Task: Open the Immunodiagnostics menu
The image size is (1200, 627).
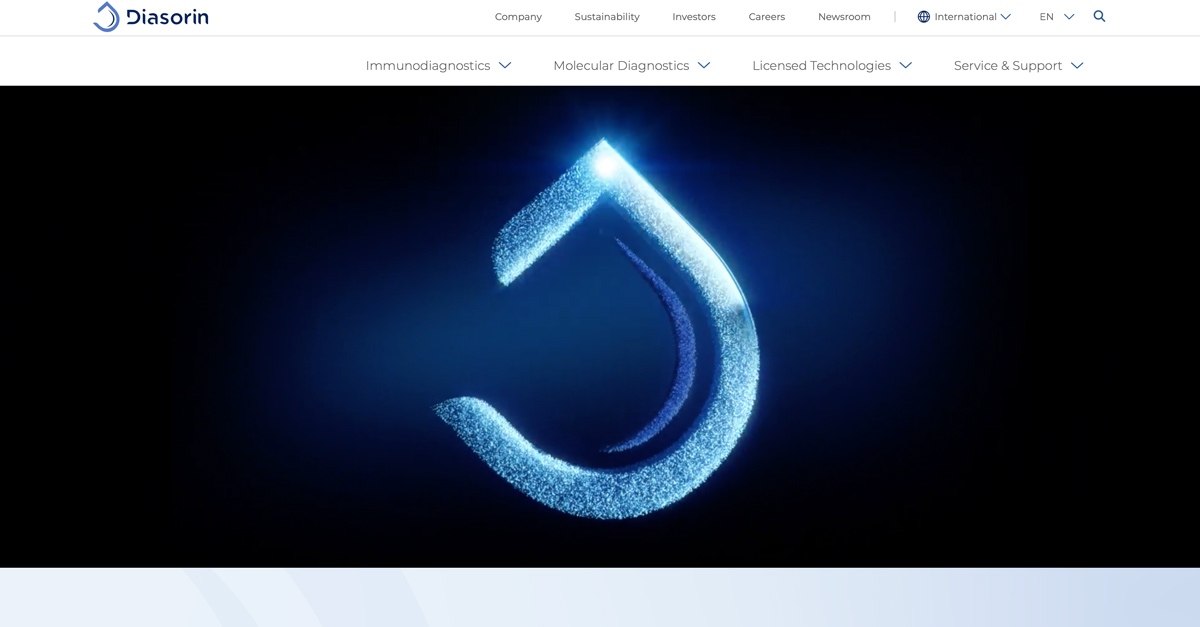Action: 428,66
